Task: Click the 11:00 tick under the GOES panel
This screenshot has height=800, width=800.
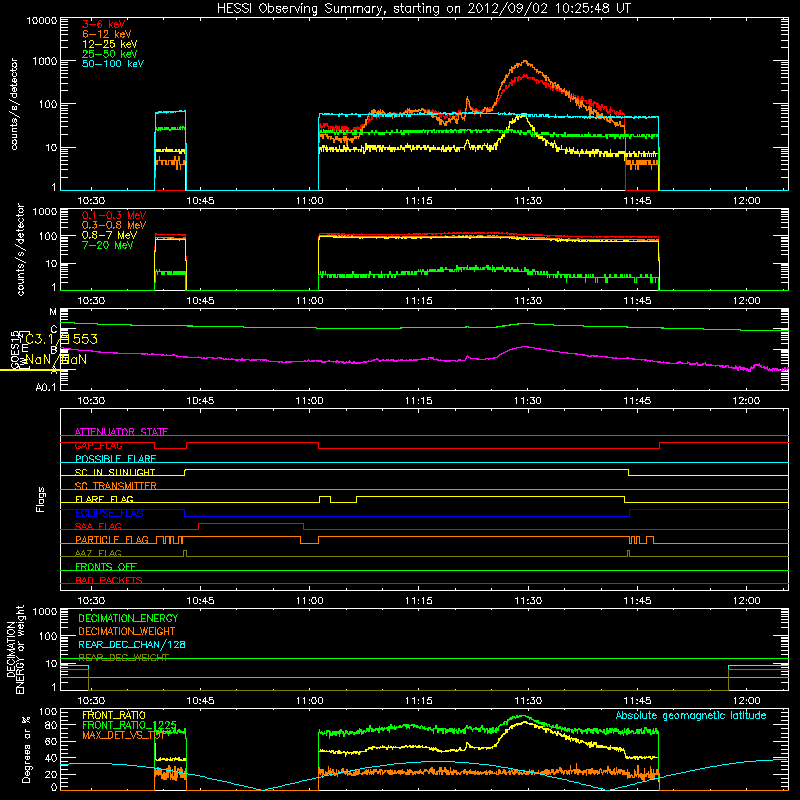Action: [310, 401]
